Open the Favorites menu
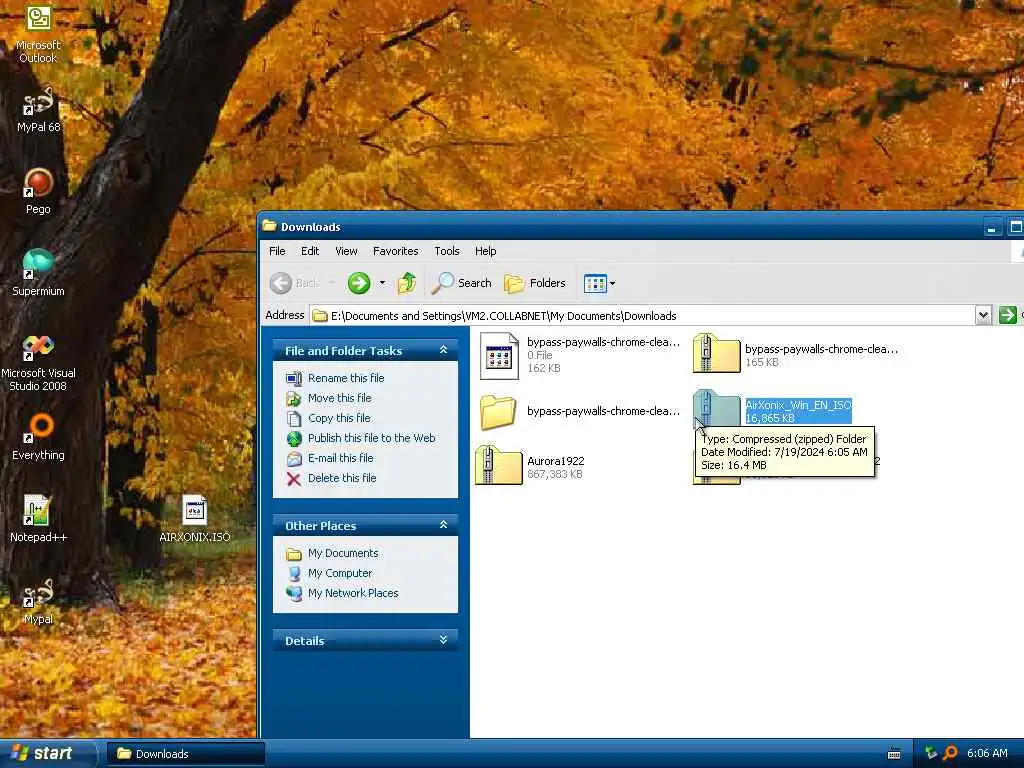The image size is (1024, 768). coord(396,251)
